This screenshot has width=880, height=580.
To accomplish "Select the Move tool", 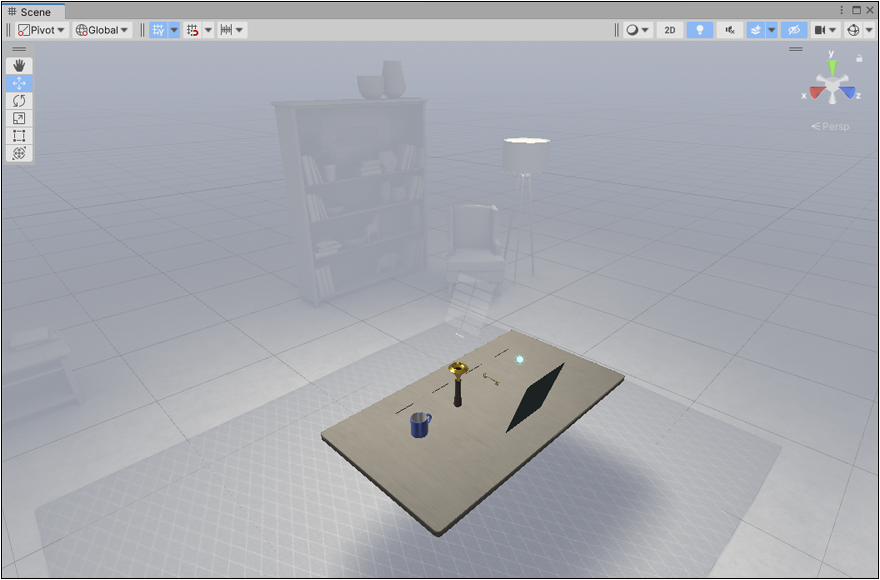I will (x=19, y=84).
